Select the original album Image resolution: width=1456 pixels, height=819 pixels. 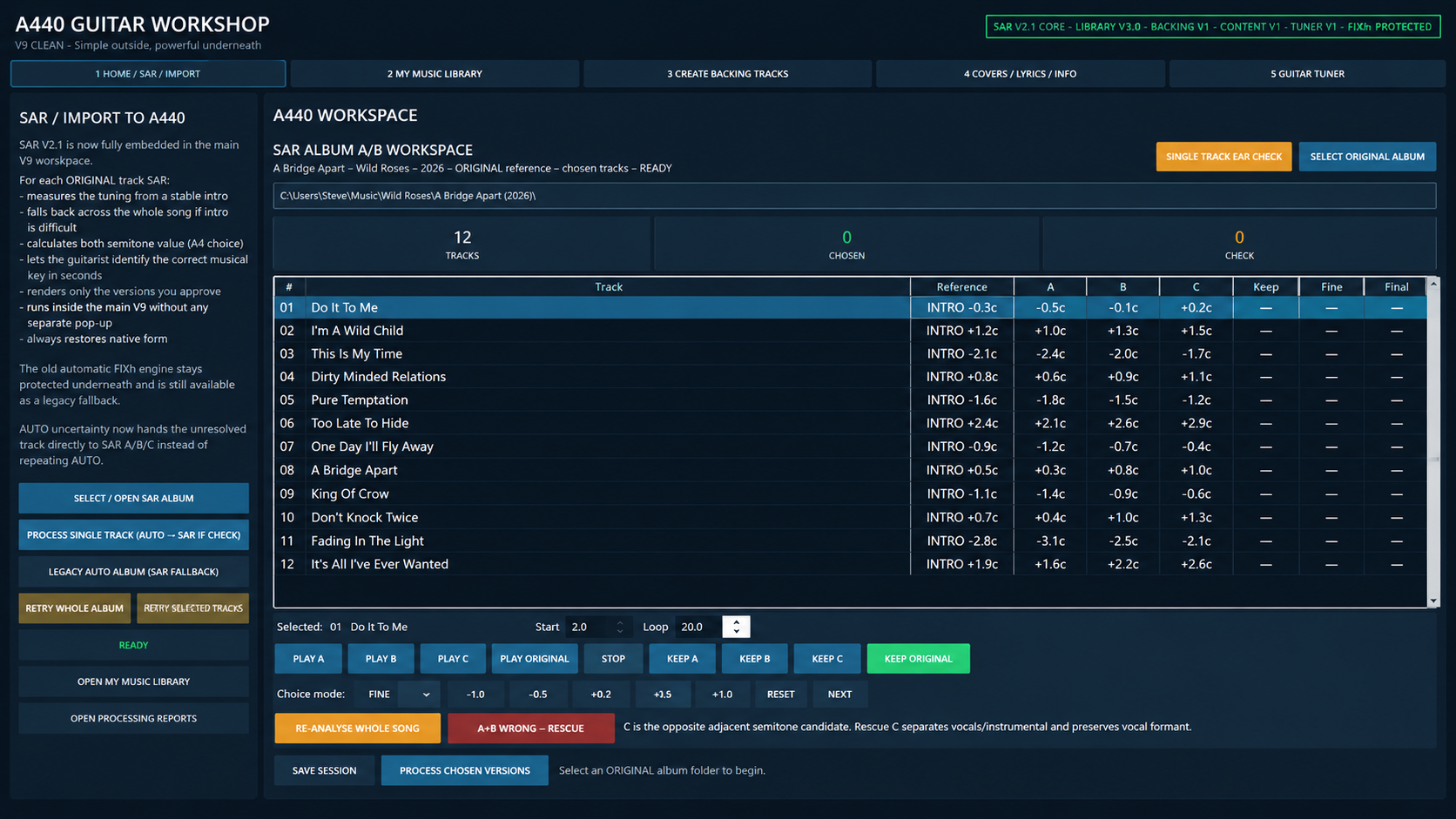click(x=1367, y=157)
